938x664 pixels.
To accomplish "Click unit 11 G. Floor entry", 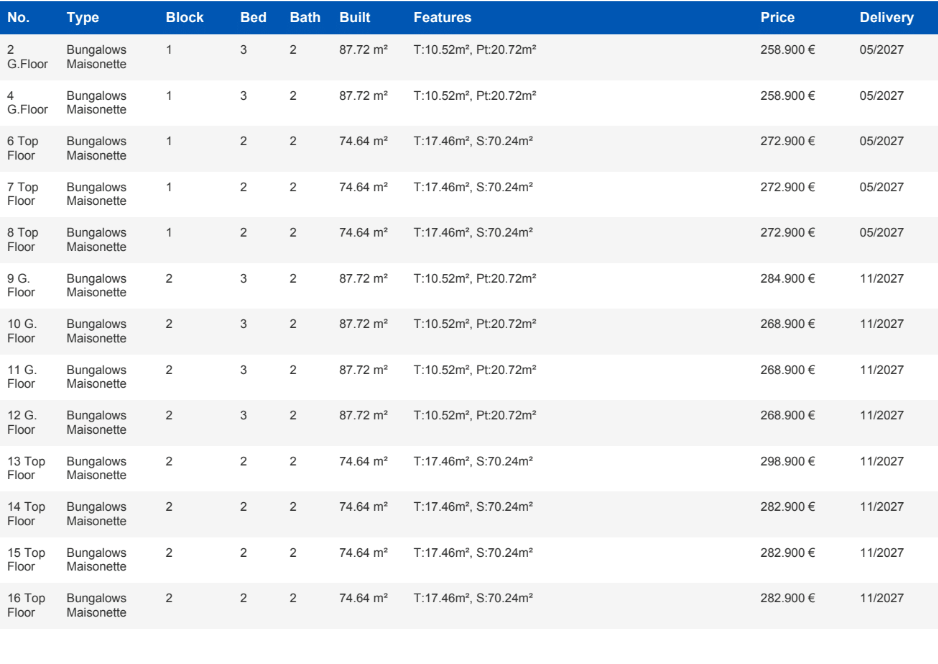I will (x=22, y=377).
